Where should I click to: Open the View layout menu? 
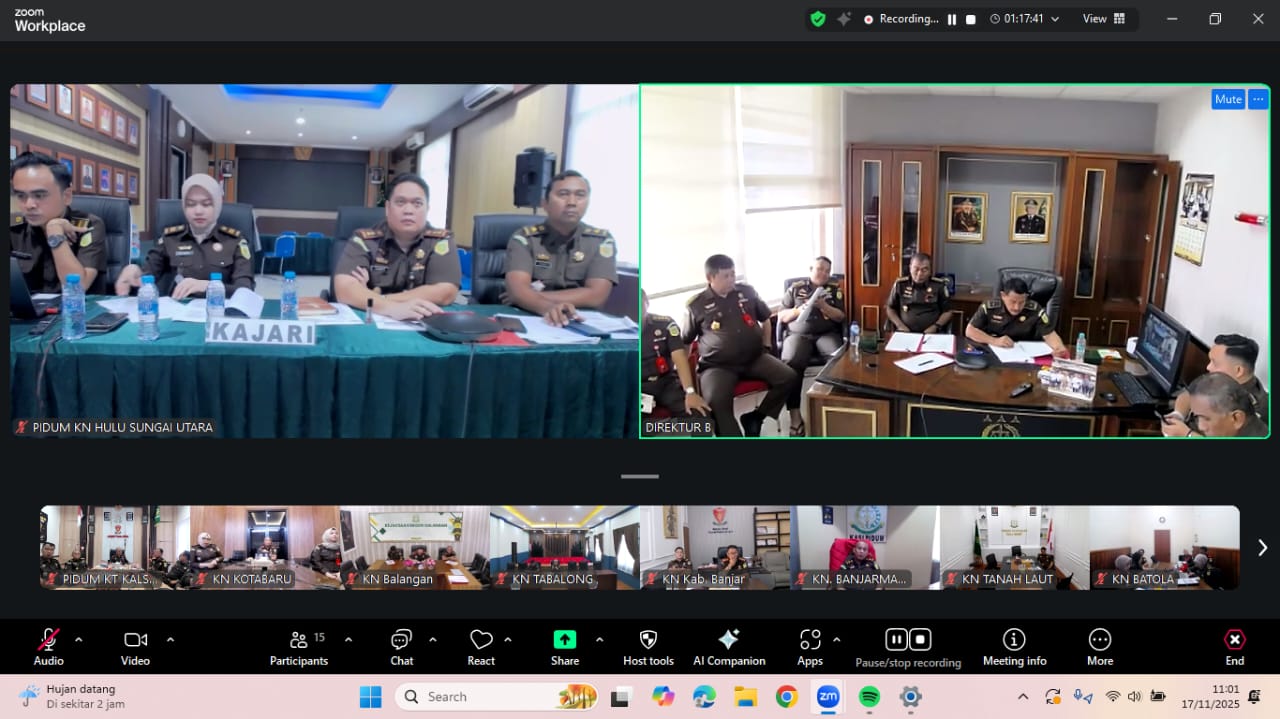(1103, 19)
